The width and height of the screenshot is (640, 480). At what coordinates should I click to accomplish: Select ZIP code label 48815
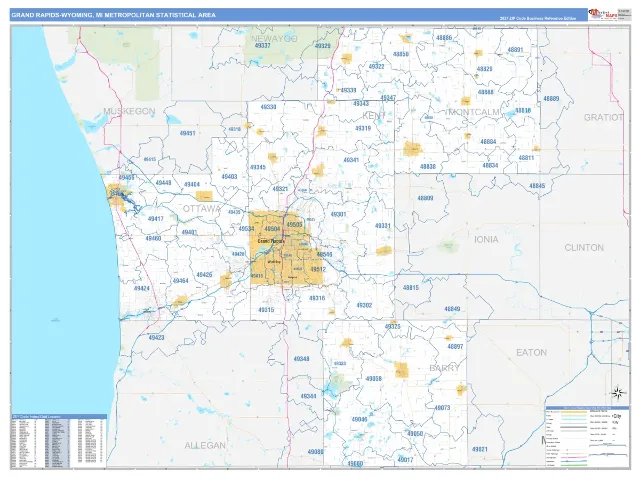[x=411, y=287]
